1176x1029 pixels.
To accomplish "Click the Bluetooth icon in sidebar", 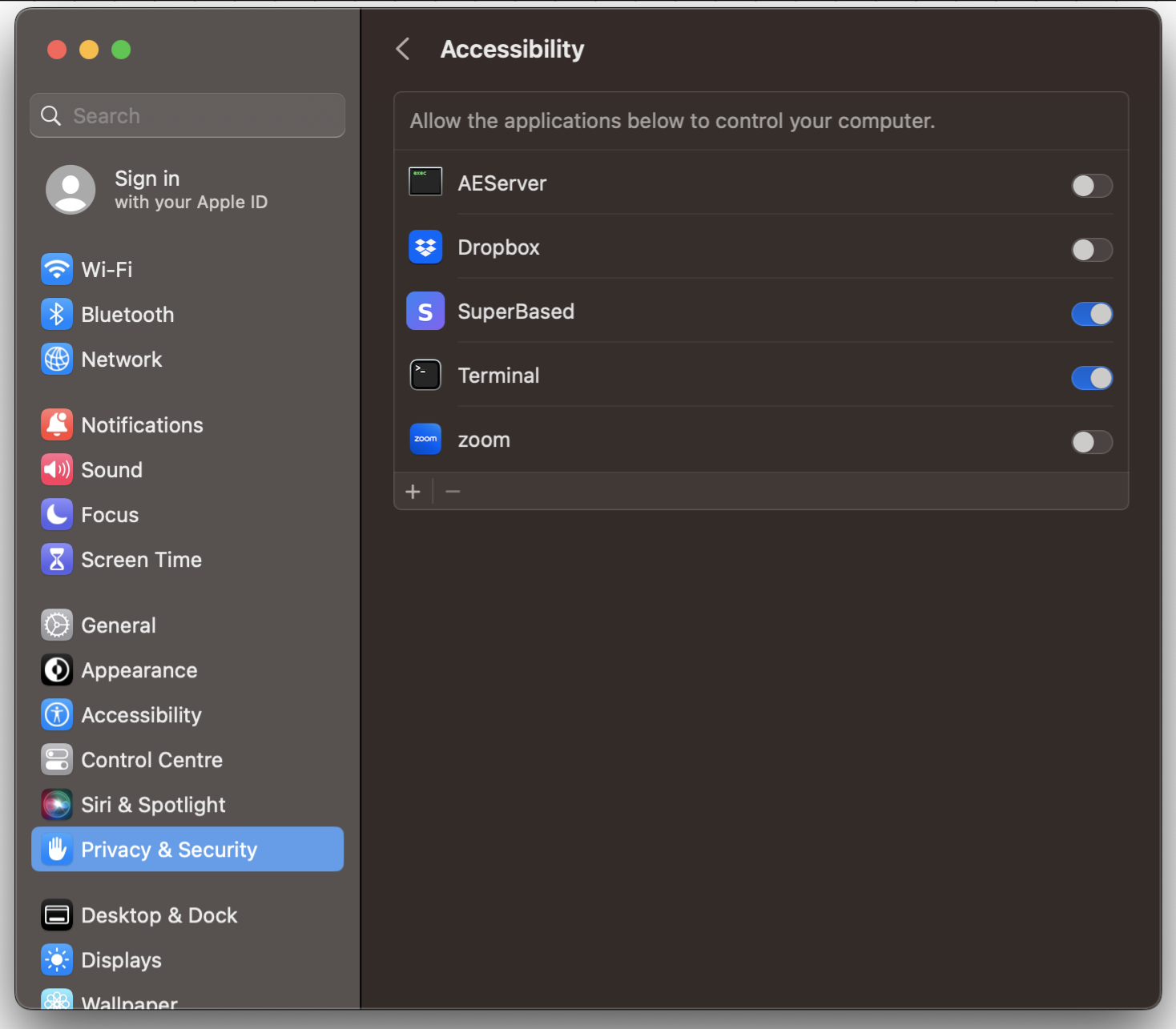I will (57, 315).
